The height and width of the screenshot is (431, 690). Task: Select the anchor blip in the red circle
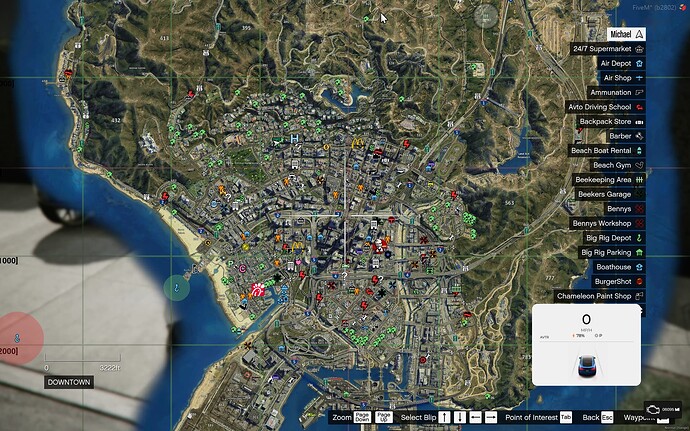pyautogui.click(x=18, y=338)
